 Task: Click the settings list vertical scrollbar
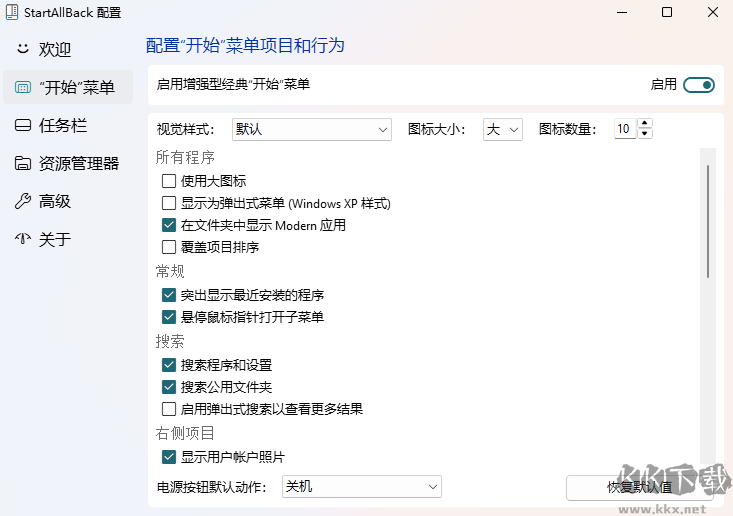click(x=708, y=220)
